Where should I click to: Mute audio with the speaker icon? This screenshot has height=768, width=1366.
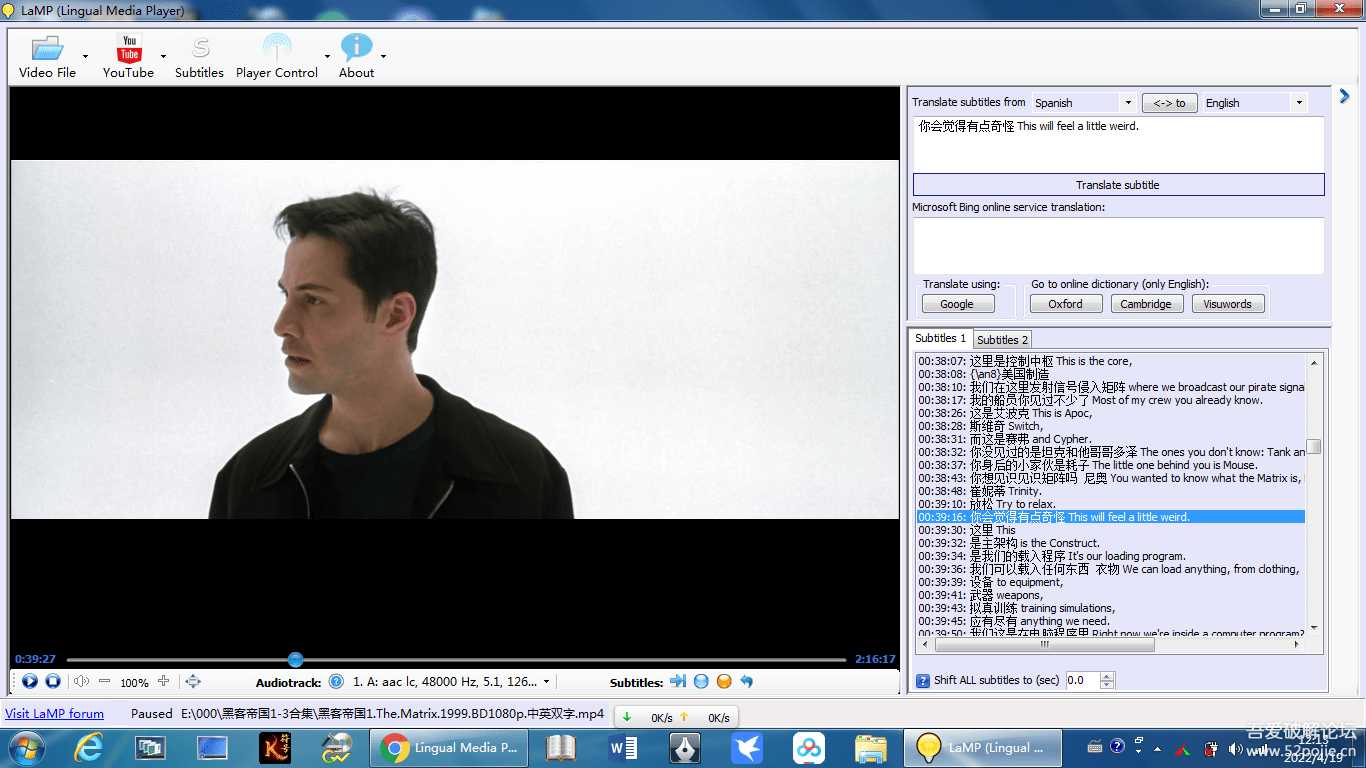pos(81,681)
